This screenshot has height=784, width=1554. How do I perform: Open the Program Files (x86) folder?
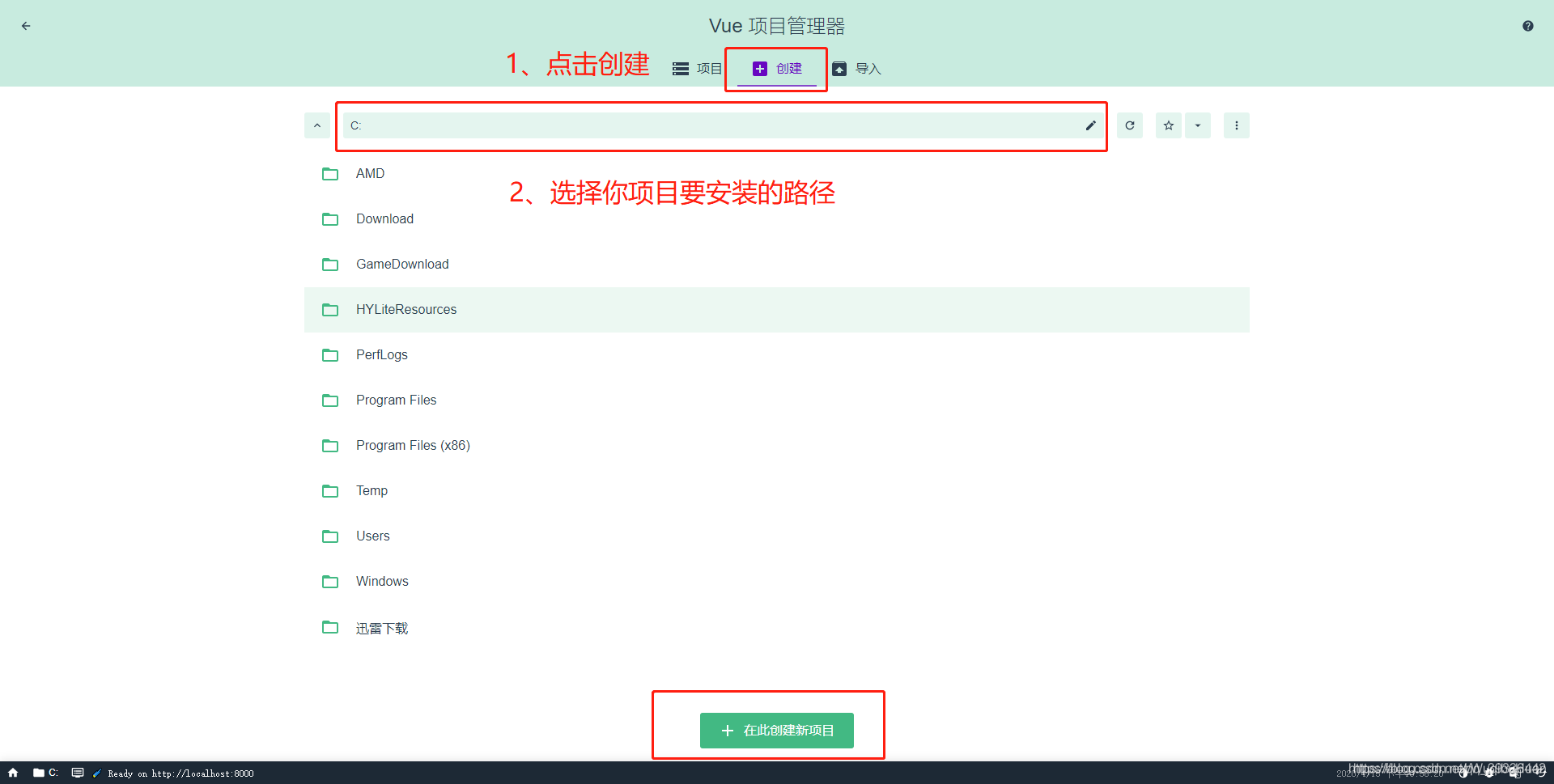tap(777, 446)
